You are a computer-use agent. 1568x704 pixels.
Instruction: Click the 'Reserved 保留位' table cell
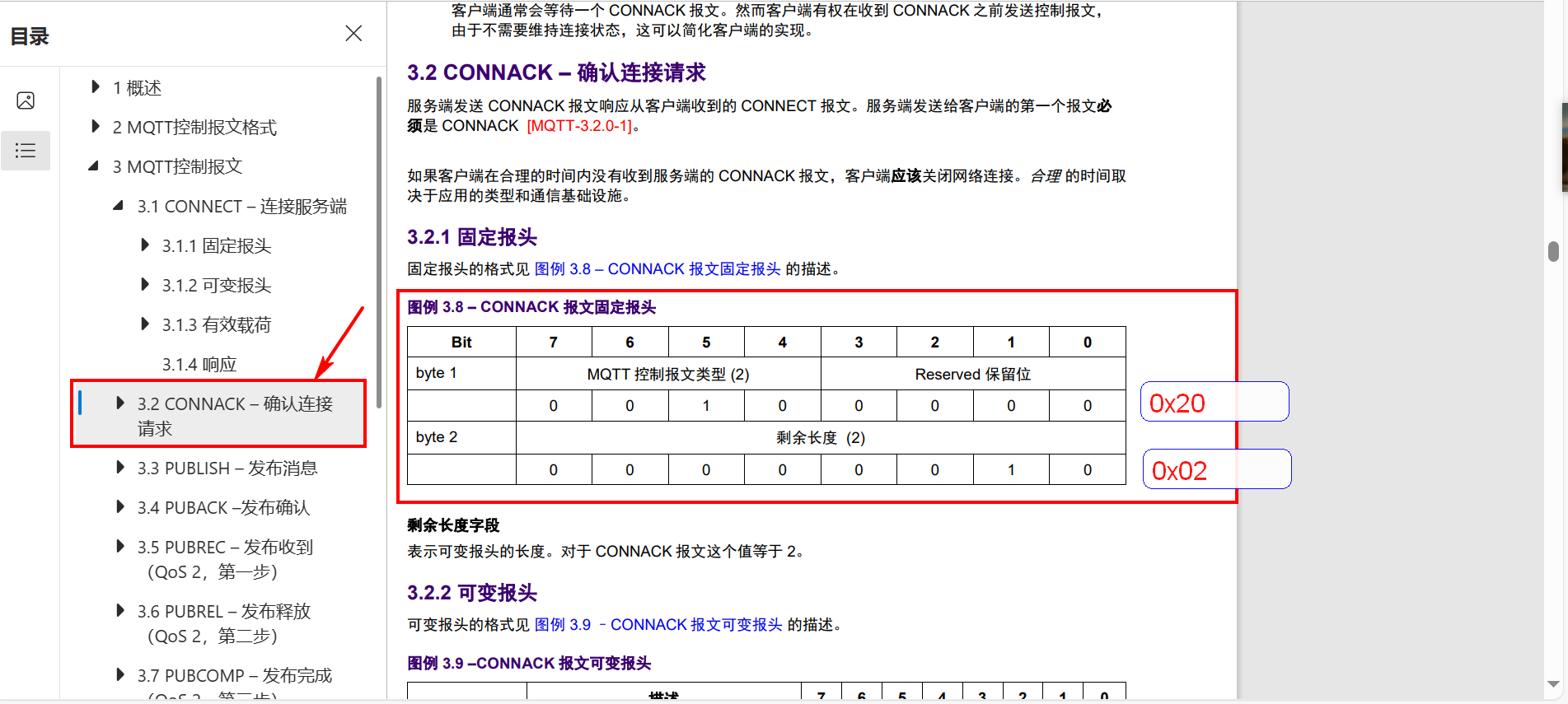click(973, 374)
